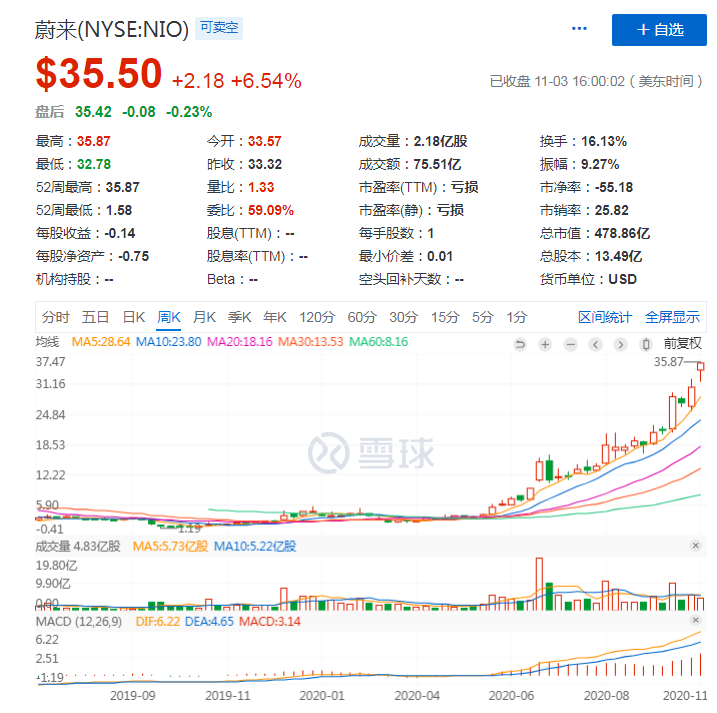
Task: Switch to the 120分 interval tab
Action: (317, 316)
